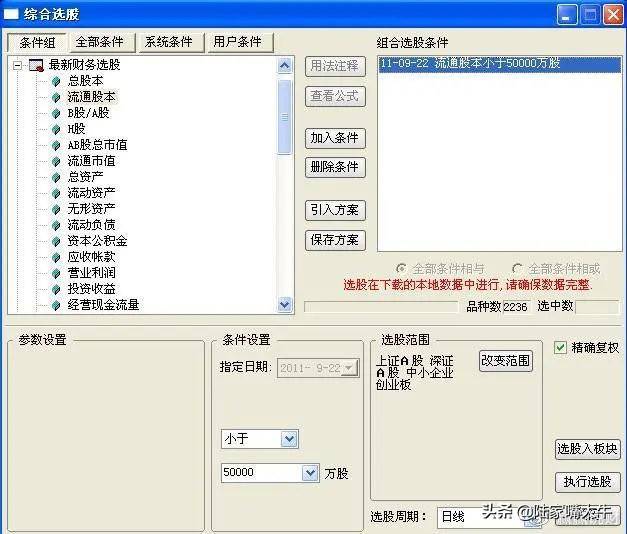
Task: Select the 流动负债 tree item
Action: (92, 225)
